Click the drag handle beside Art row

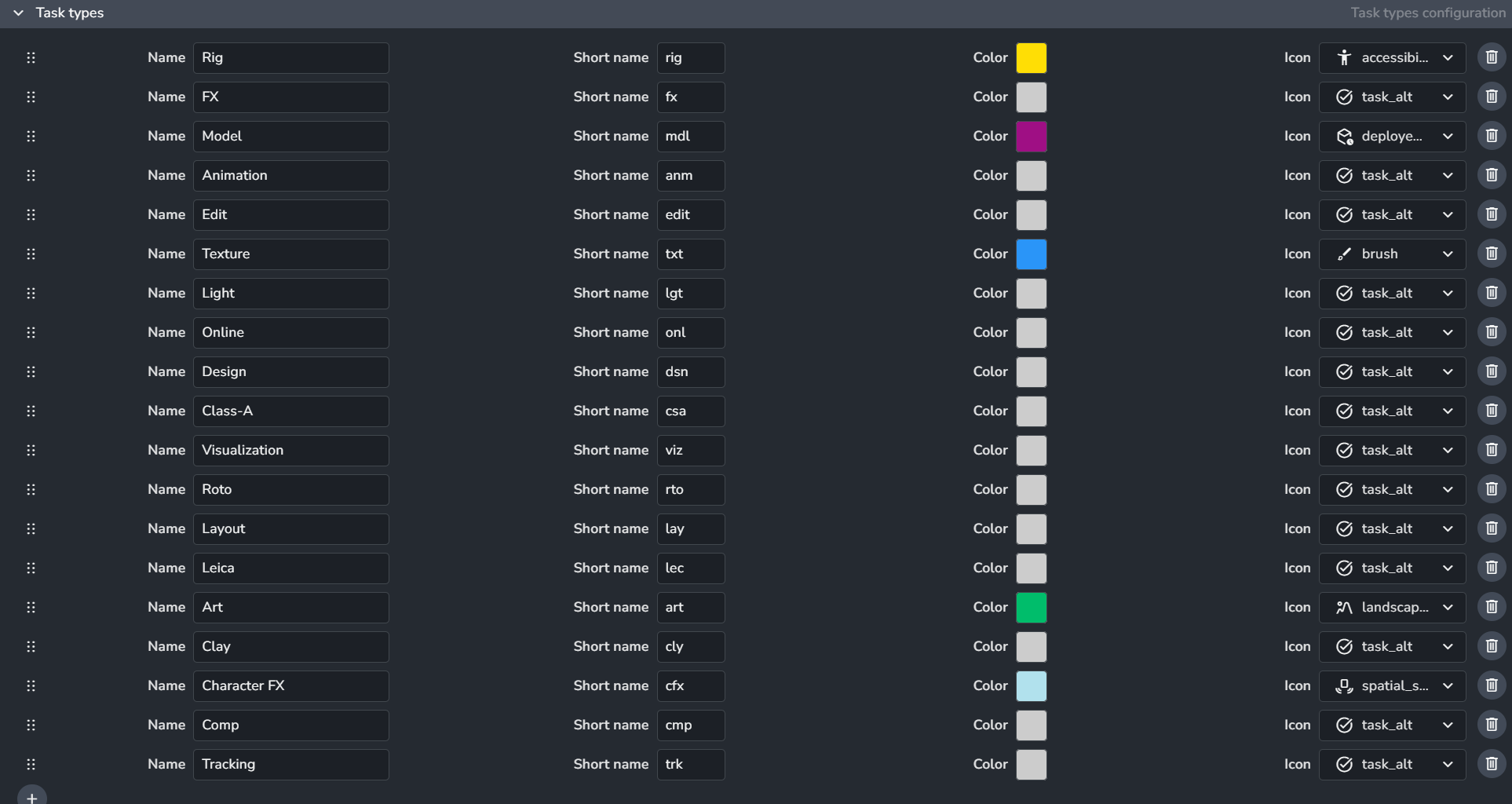[31, 607]
